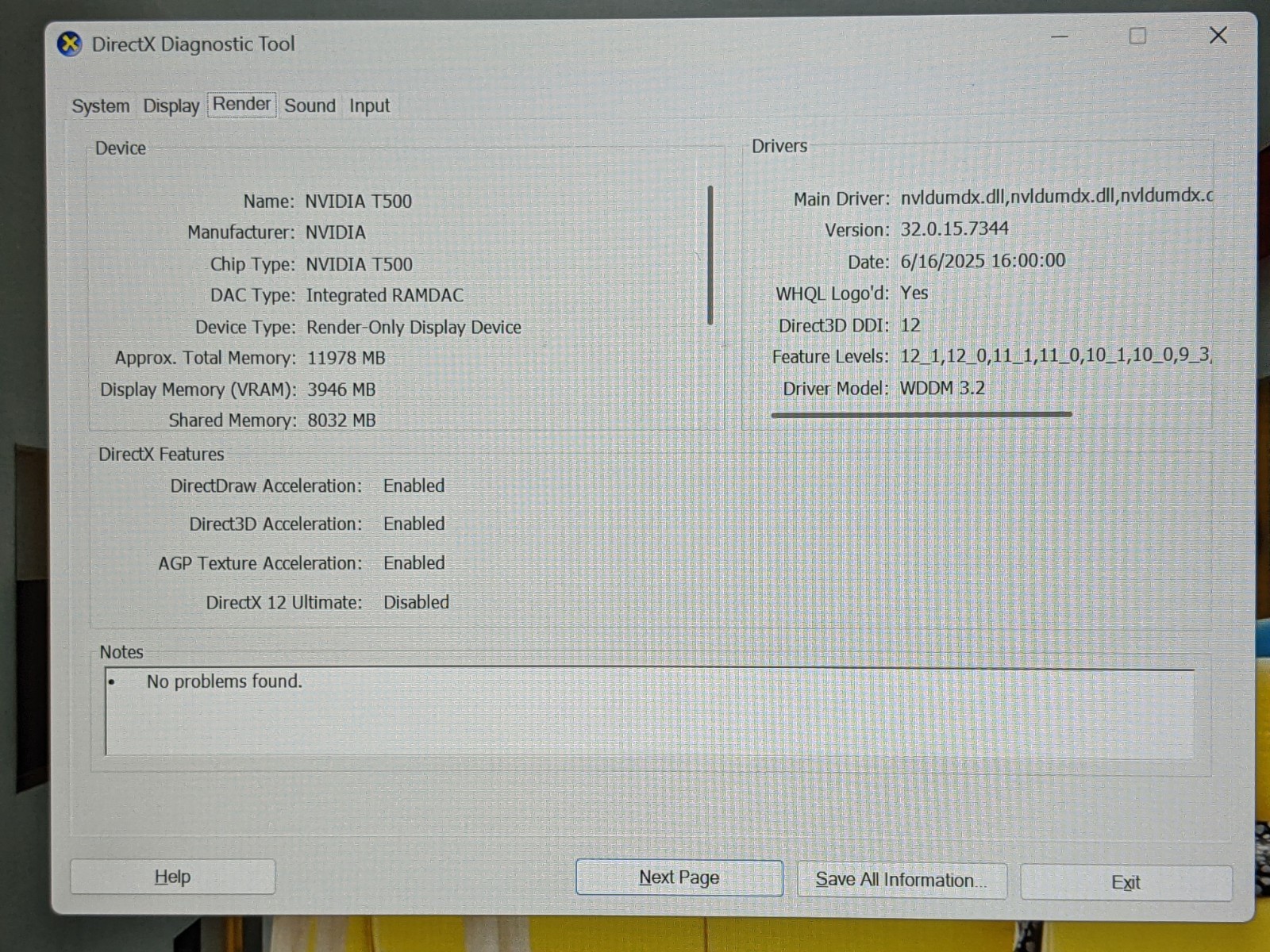
Task: Click the "Display Memory (VRAM):" label
Action: 198,390
